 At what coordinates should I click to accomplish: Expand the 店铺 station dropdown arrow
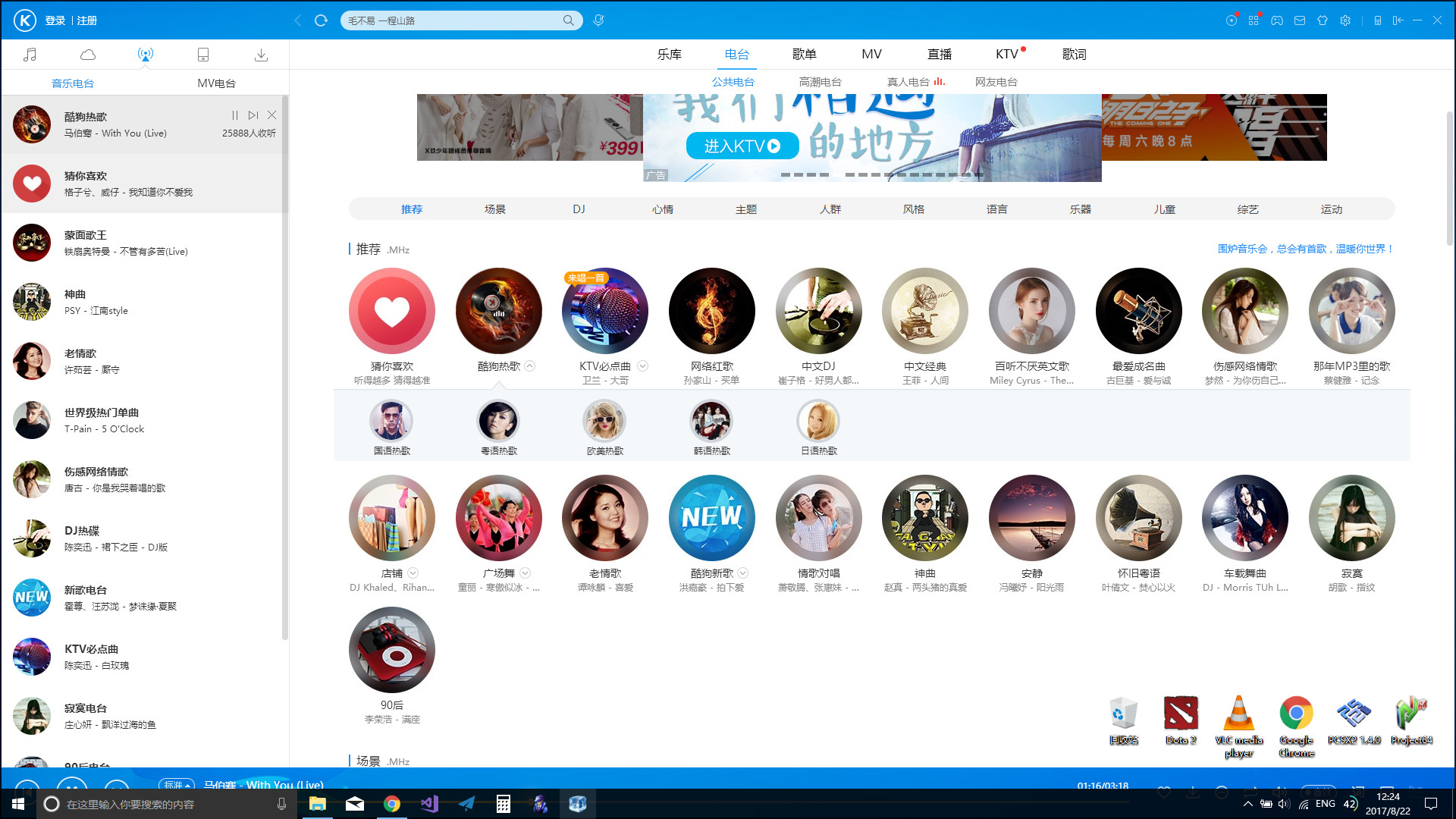pos(413,573)
